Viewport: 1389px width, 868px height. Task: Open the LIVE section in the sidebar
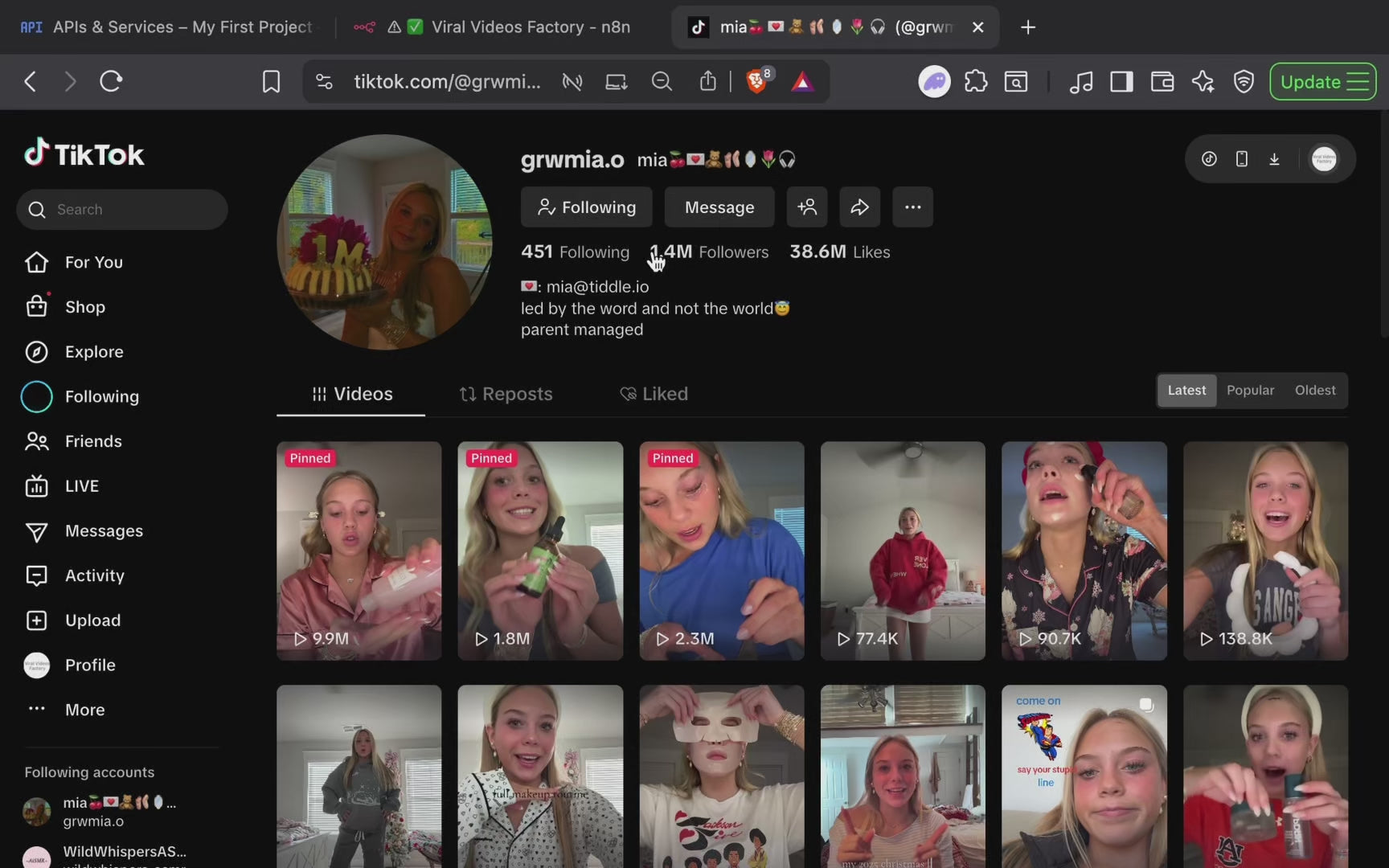(x=81, y=486)
